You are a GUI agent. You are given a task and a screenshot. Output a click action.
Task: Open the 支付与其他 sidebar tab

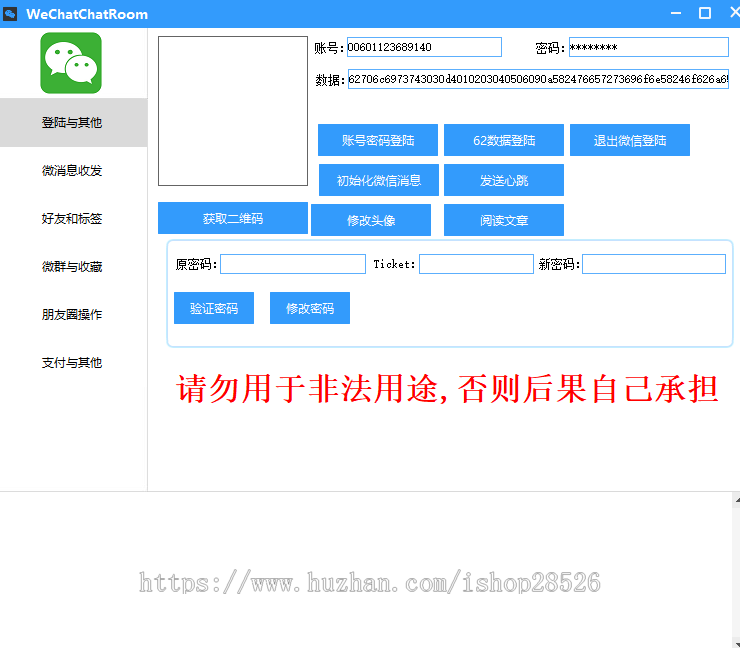tap(74, 362)
